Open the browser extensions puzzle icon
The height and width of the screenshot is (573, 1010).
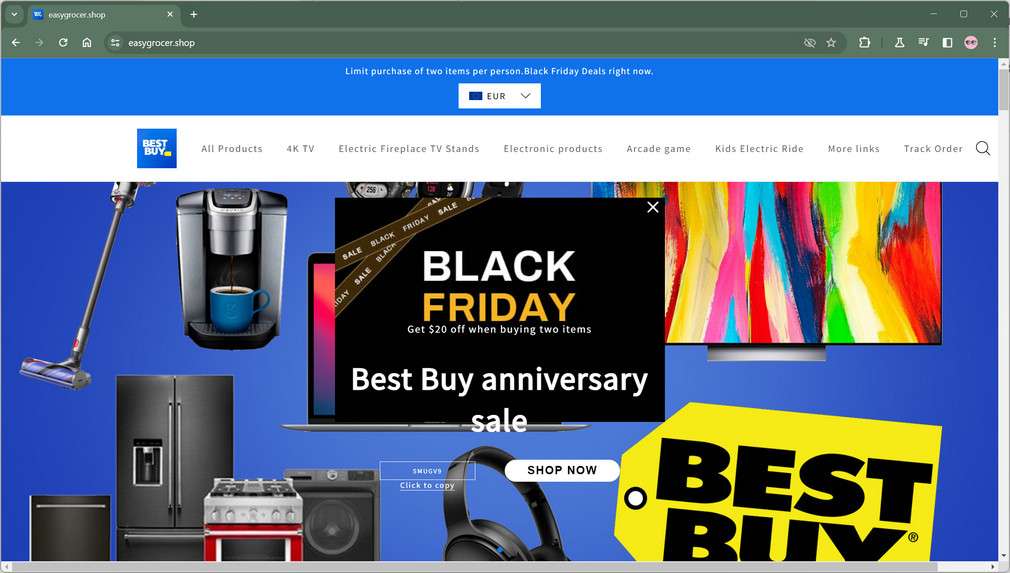[864, 42]
